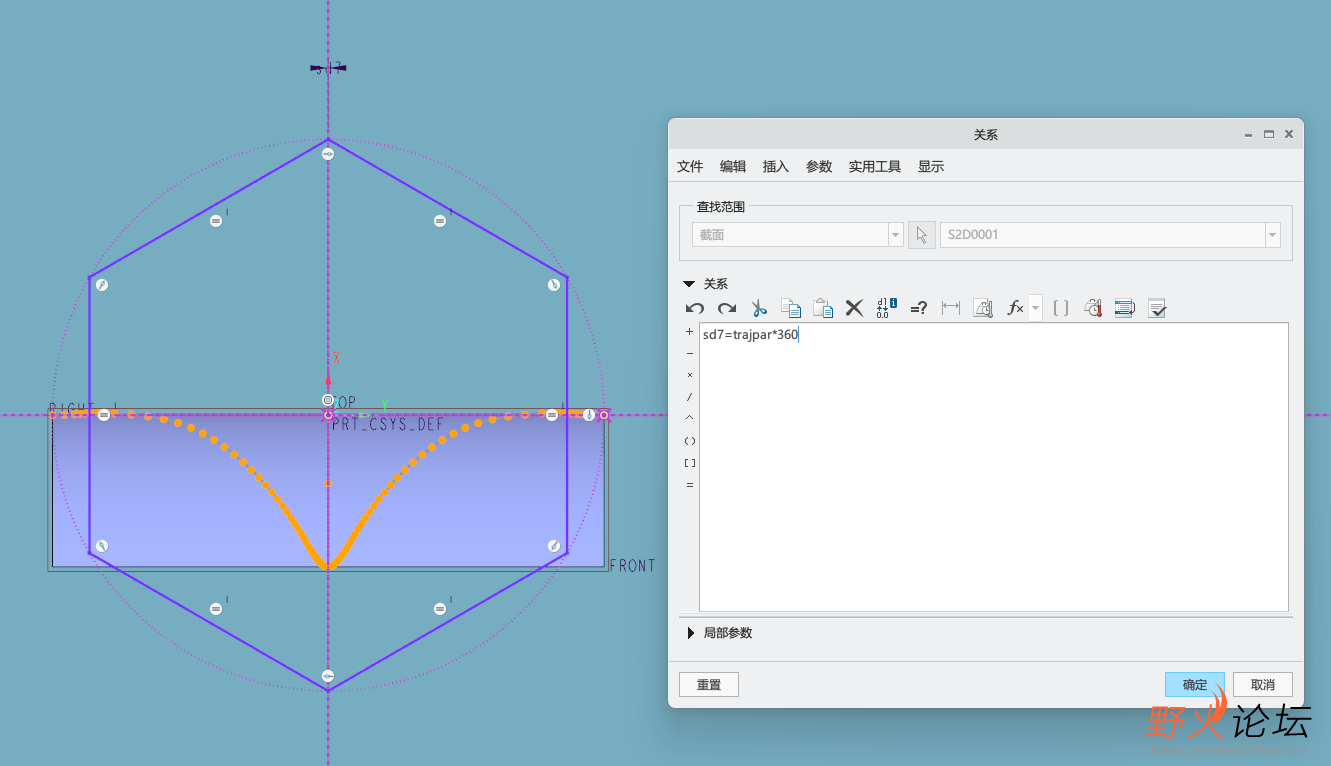1331x766 pixels.
Task: Expand the 局部参数 section
Action: tap(690, 633)
